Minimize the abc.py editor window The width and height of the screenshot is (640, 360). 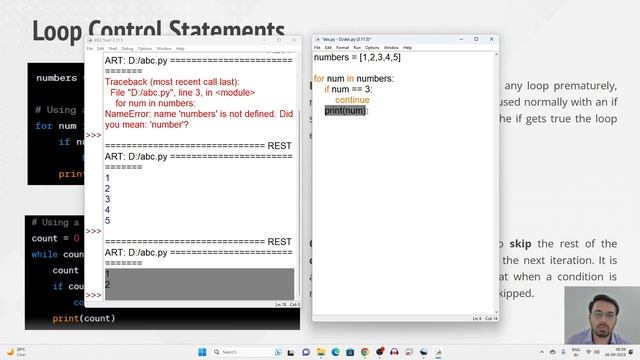(x=461, y=39)
